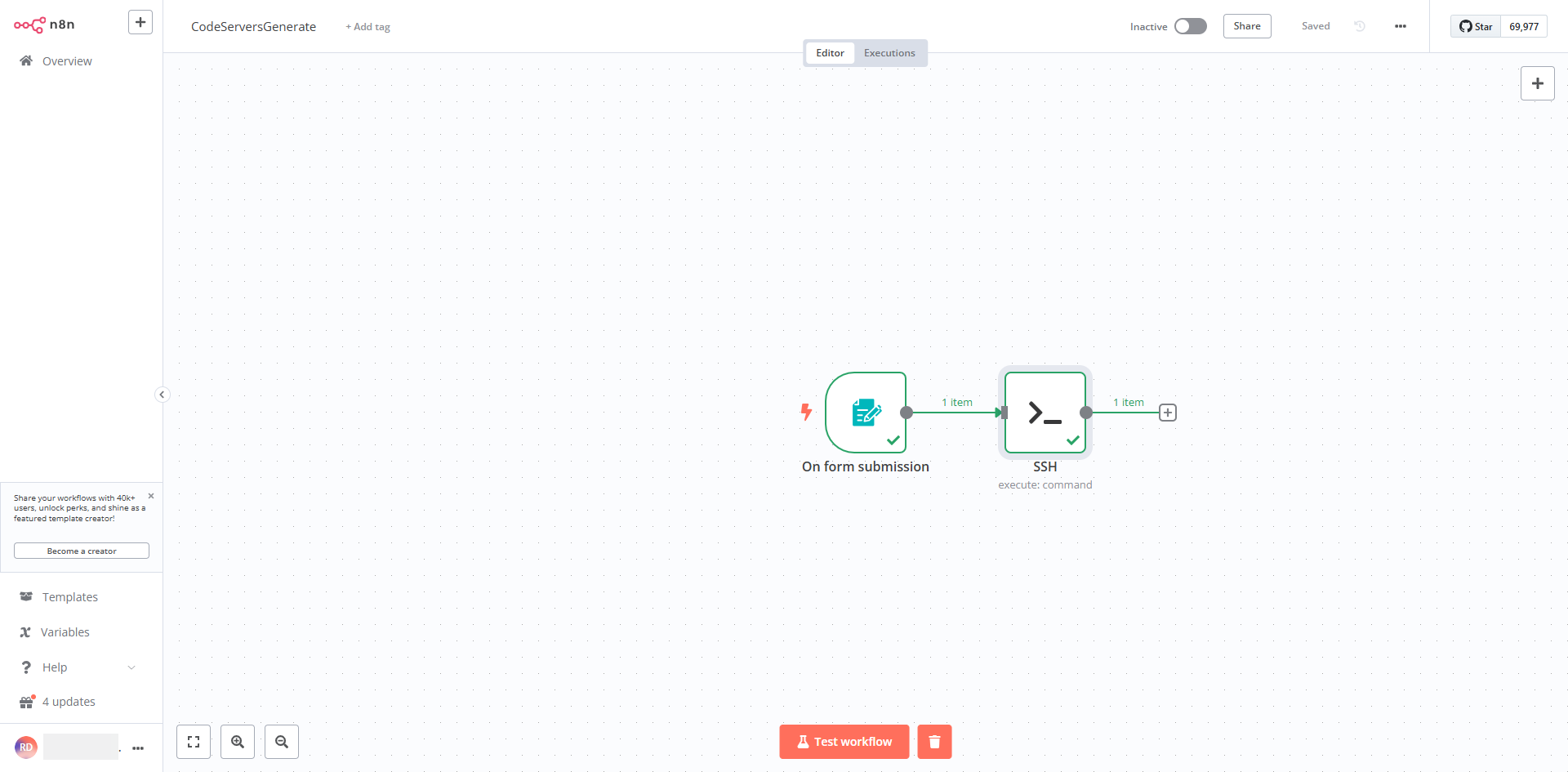Image resolution: width=1568 pixels, height=772 pixels.
Task: Open the add node panel button
Action: 1537,83
